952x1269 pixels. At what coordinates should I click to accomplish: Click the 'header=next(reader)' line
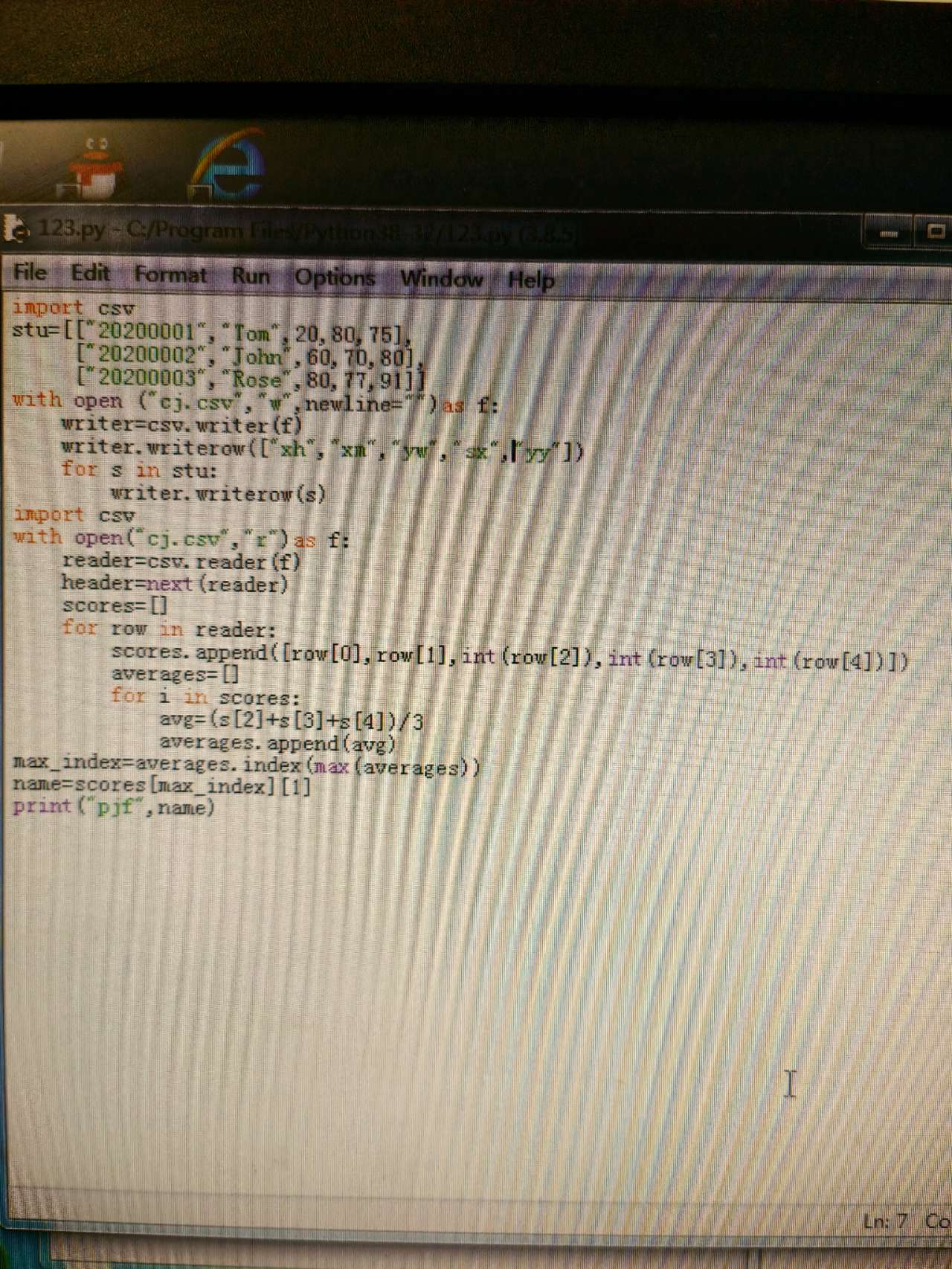click(x=175, y=583)
